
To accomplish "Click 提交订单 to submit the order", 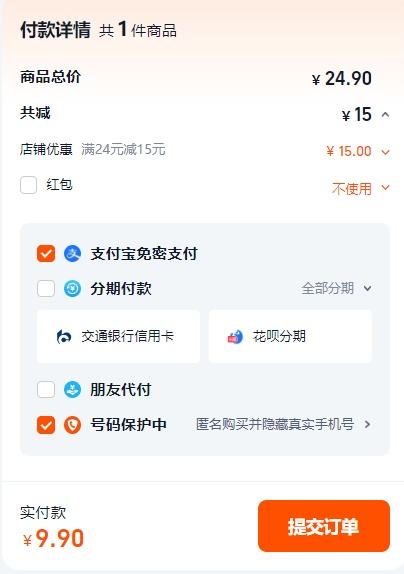I will pyautogui.click(x=324, y=526).
